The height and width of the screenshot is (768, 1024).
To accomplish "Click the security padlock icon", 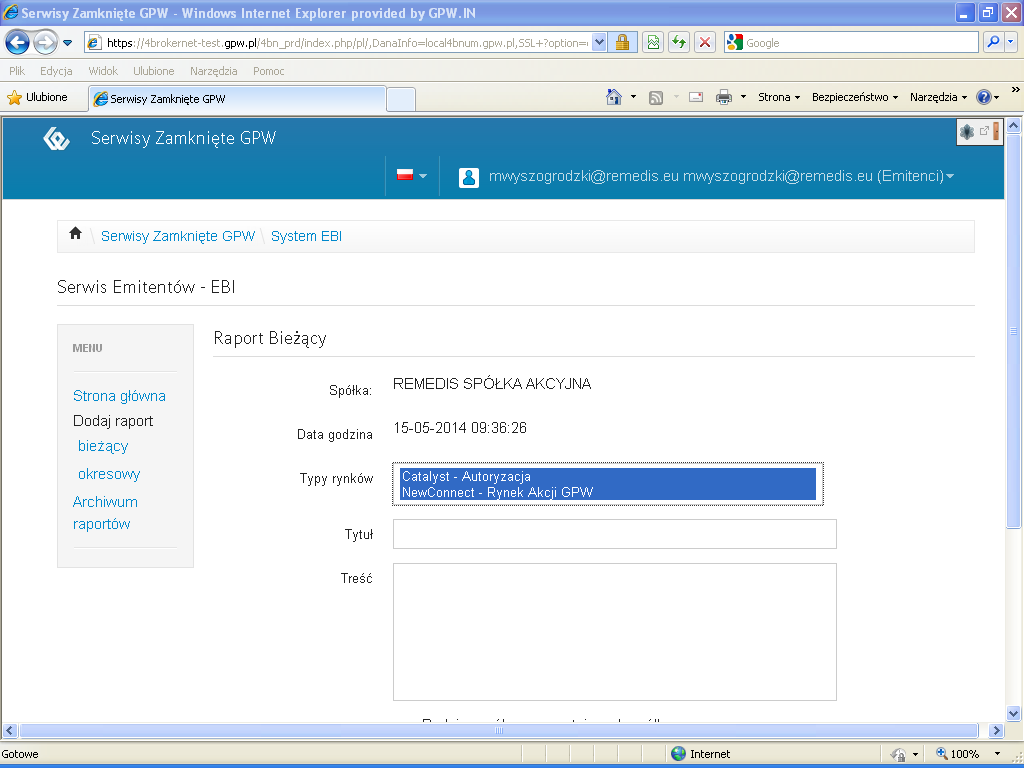I will (x=622, y=43).
